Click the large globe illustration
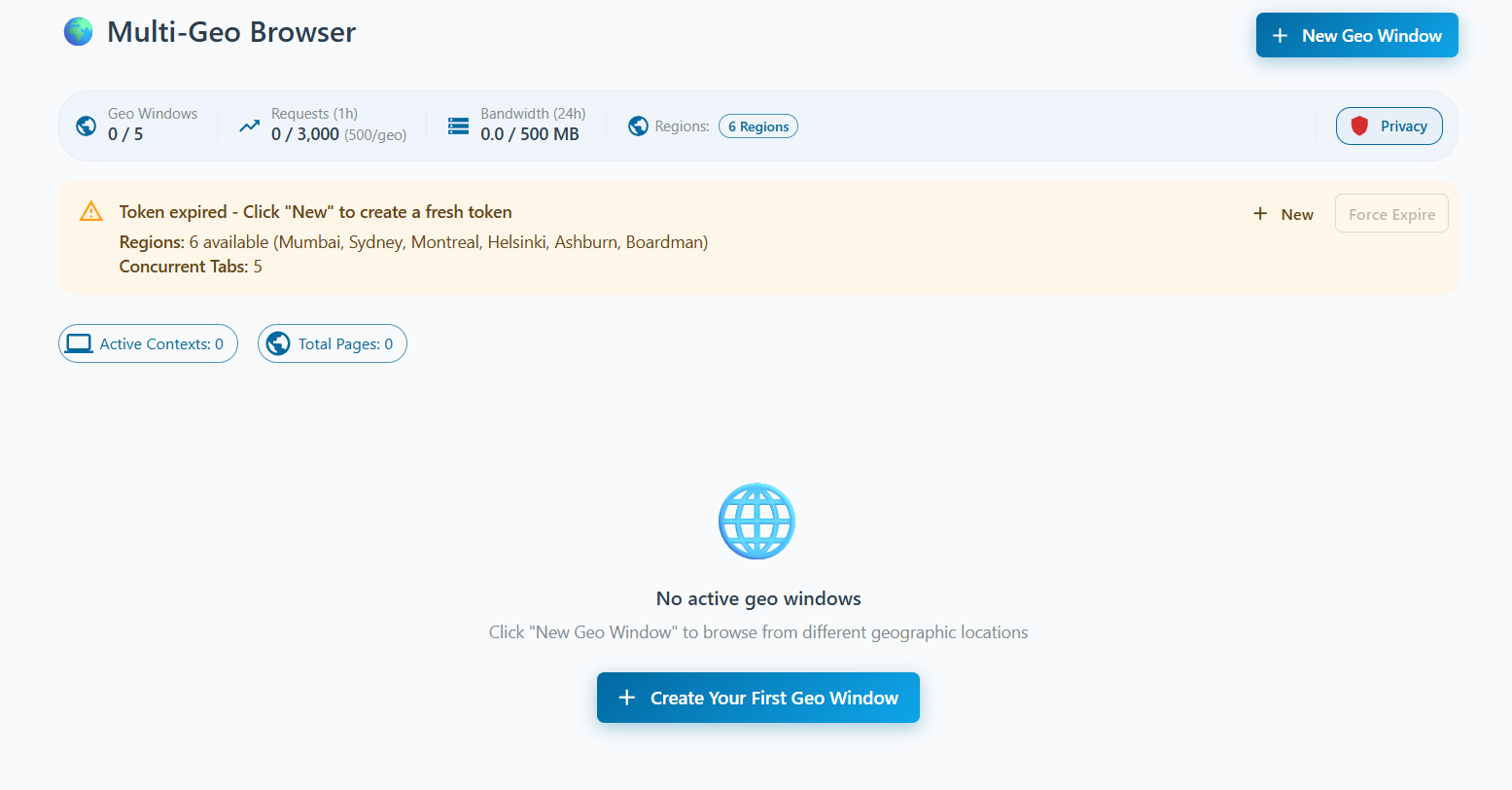The height and width of the screenshot is (790, 1512). (x=756, y=521)
